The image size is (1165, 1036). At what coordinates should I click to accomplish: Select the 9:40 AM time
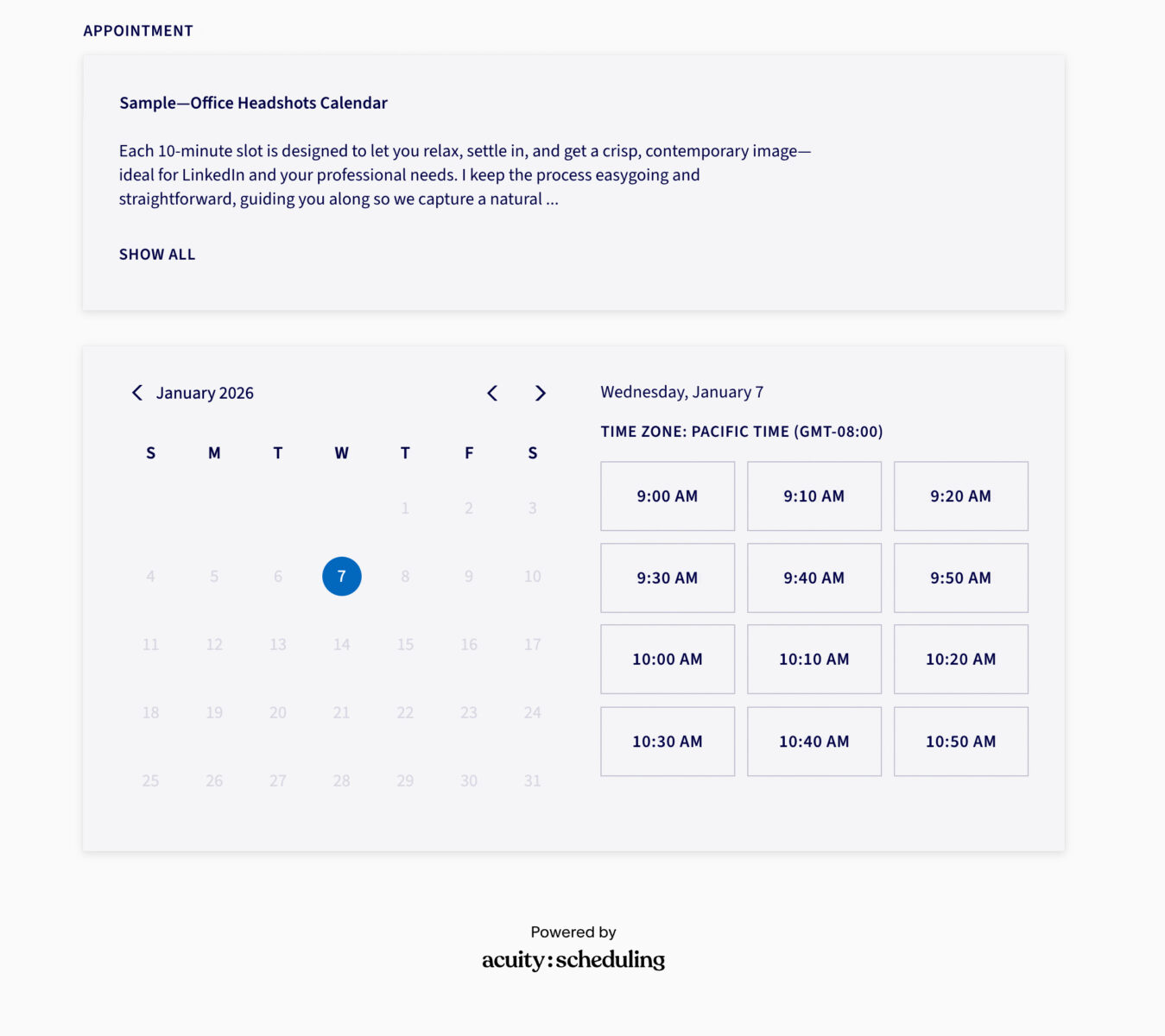pyautogui.click(x=814, y=578)
